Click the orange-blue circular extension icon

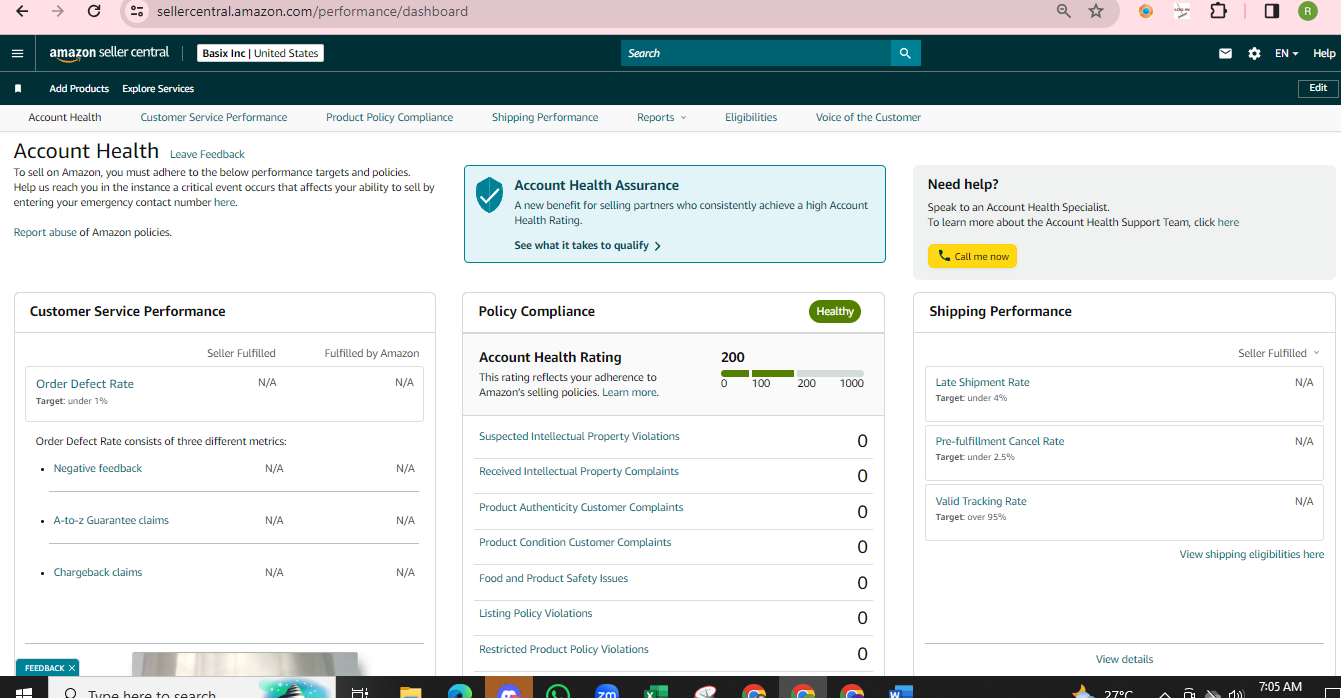1146,11
